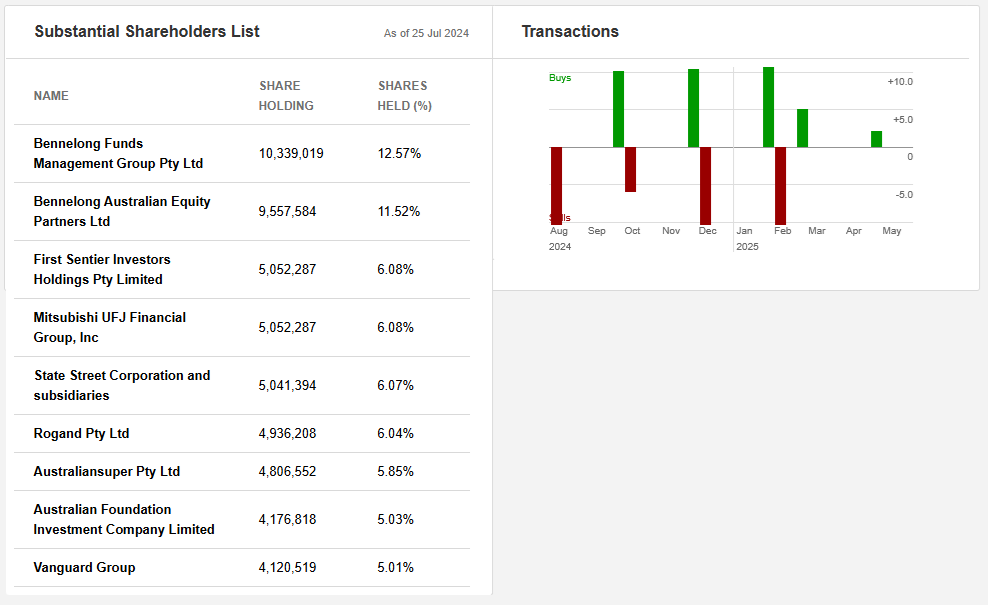Sort by SHARE HOLDING column header
Viewport: 988px width, 605px height.
point(286,96)
